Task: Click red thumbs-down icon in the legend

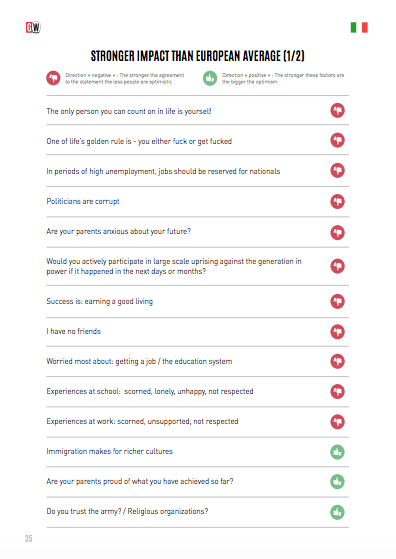Action: point(53,78)
